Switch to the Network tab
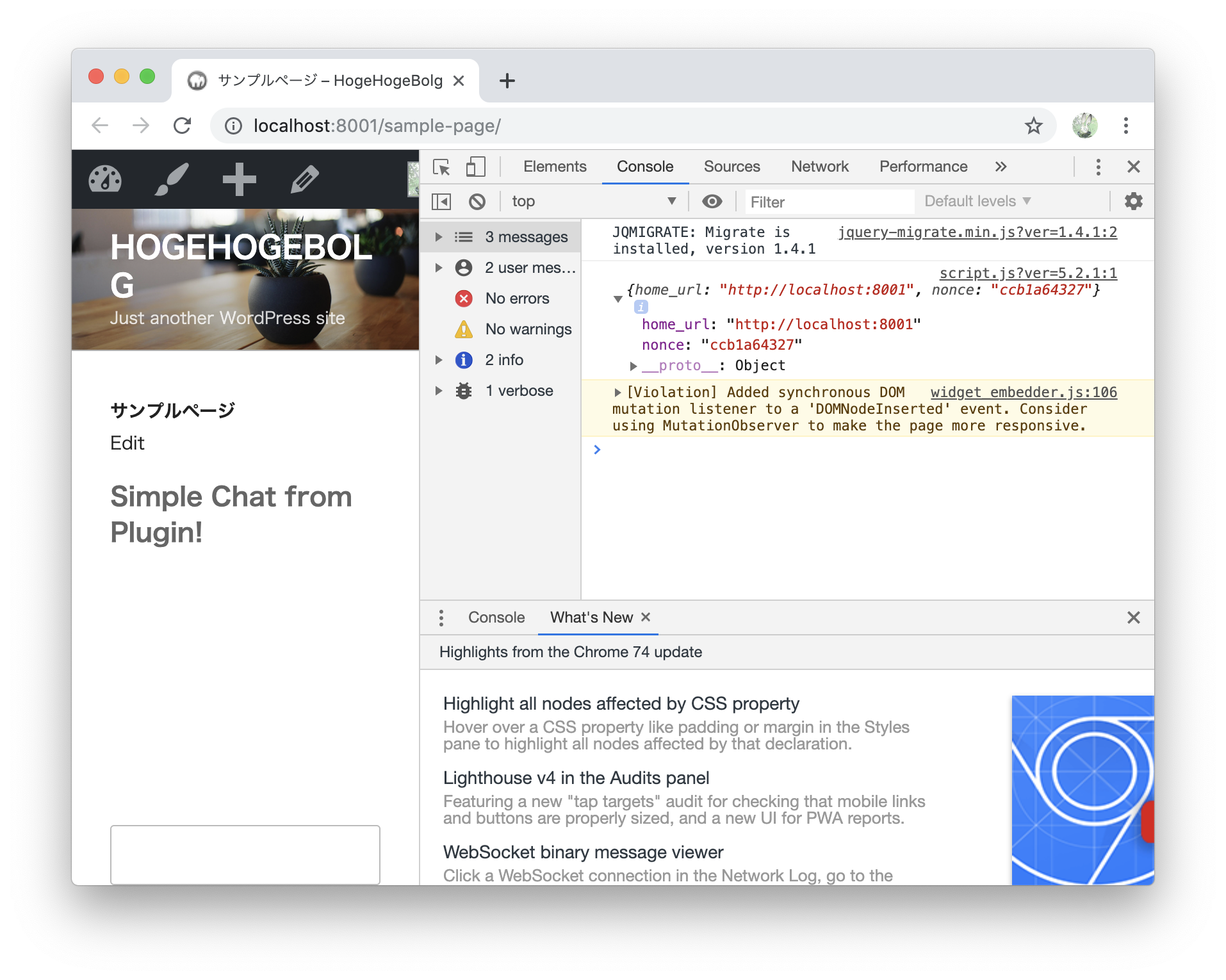The image size is (1226, 980). click(819, 167)
